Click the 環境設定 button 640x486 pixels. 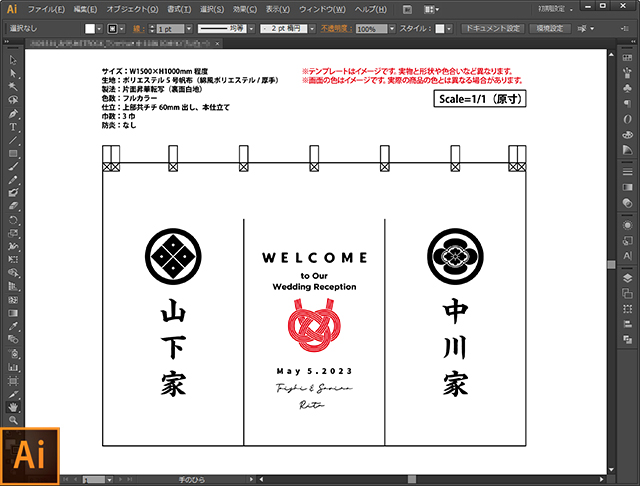click(550, 29)
